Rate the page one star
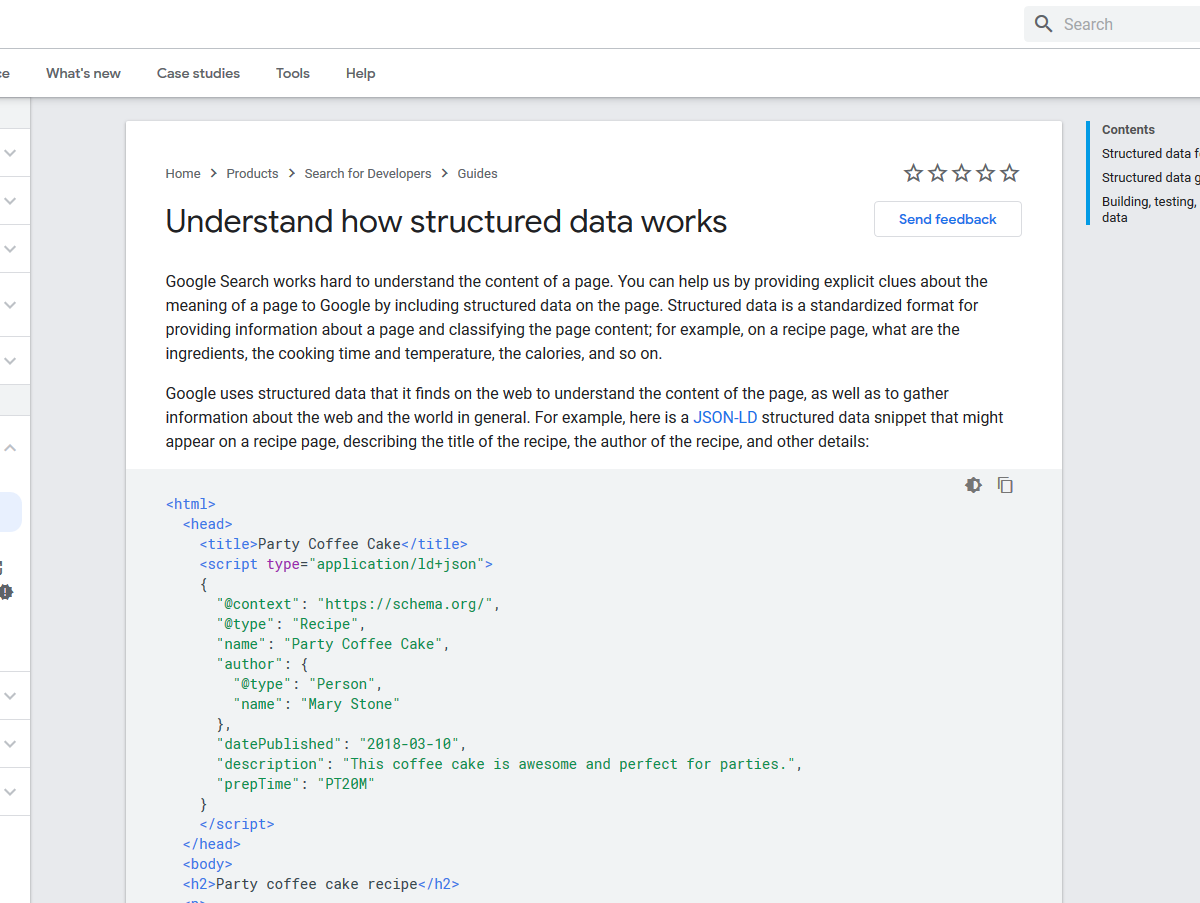Image resolution: width=1200 pixels, height=903 pixels. point(913,173)
